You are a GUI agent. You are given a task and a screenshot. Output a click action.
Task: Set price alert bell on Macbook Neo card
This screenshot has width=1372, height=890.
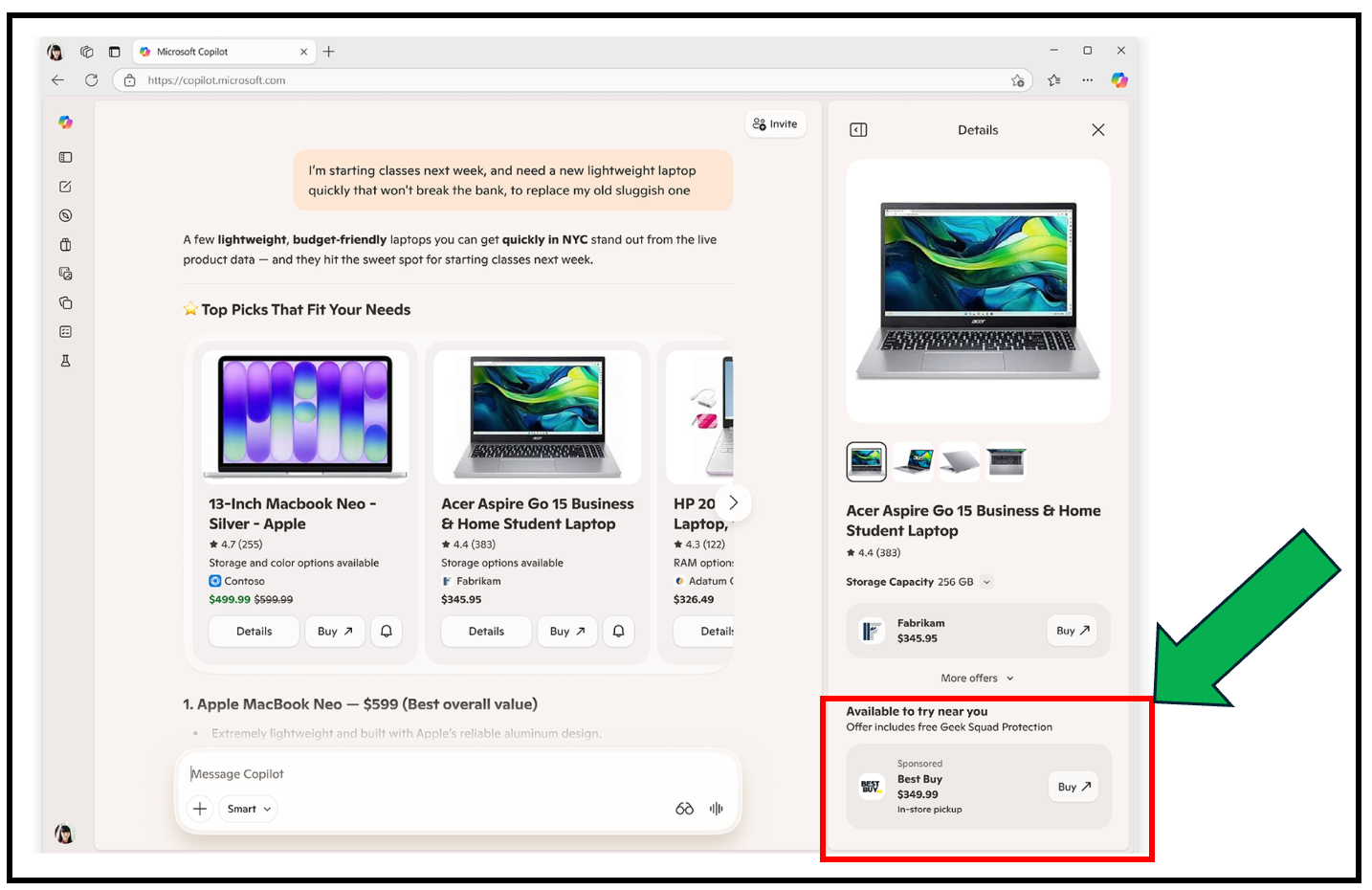(387, 632)
